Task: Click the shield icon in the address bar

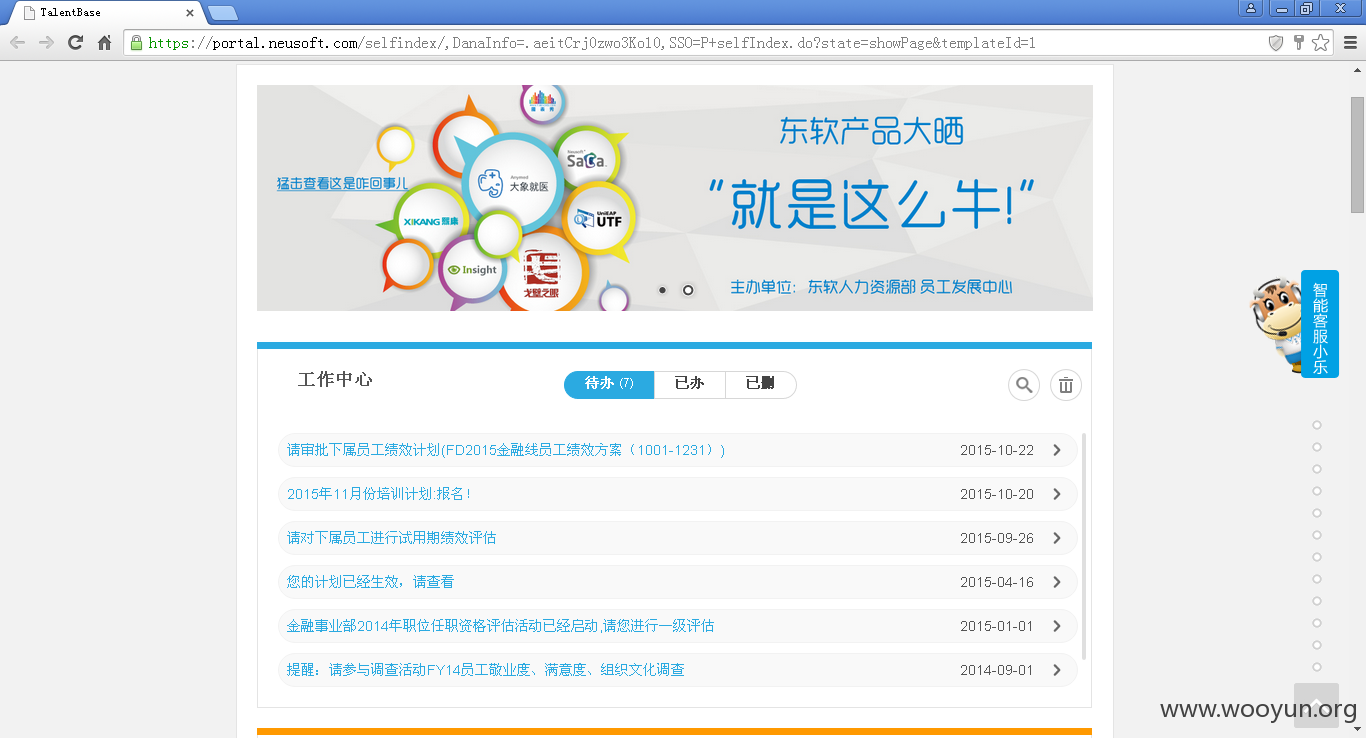Action: [1276, 43]
